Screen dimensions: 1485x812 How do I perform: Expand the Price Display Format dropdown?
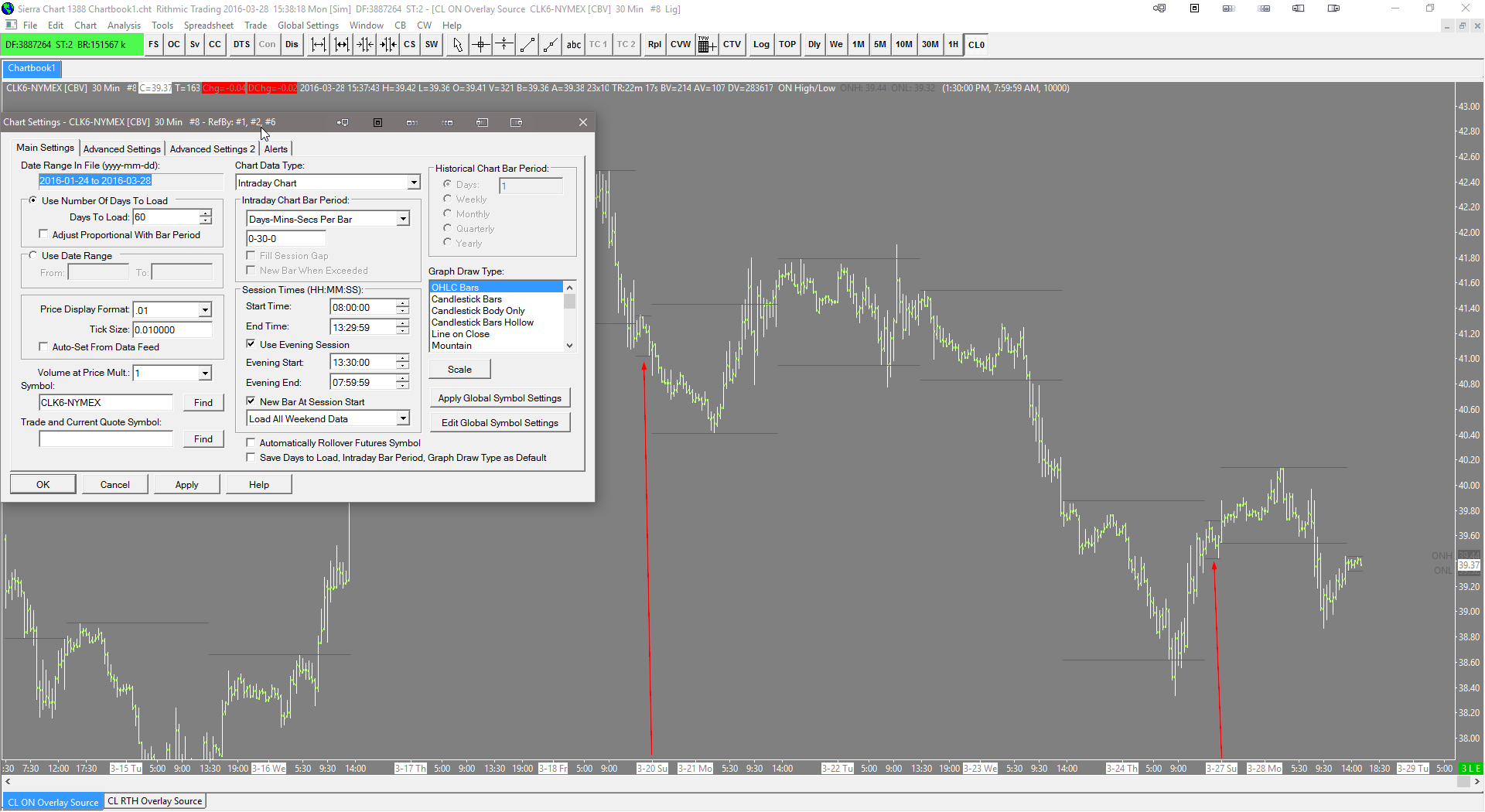[x=205, y=310]
